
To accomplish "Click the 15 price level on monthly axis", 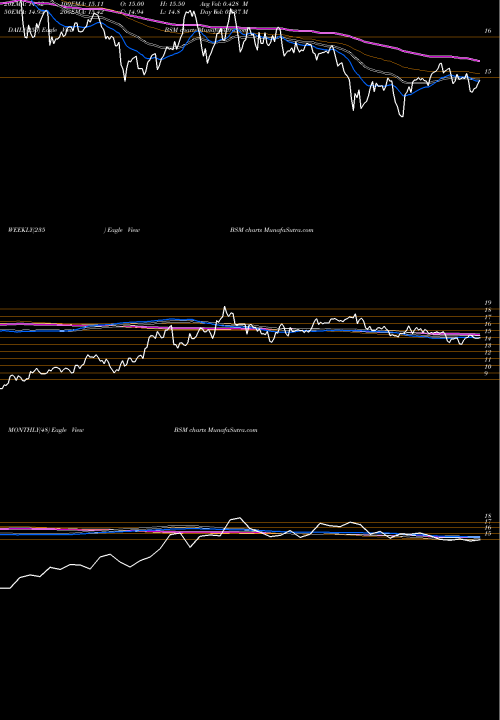I will pos(488,534).
